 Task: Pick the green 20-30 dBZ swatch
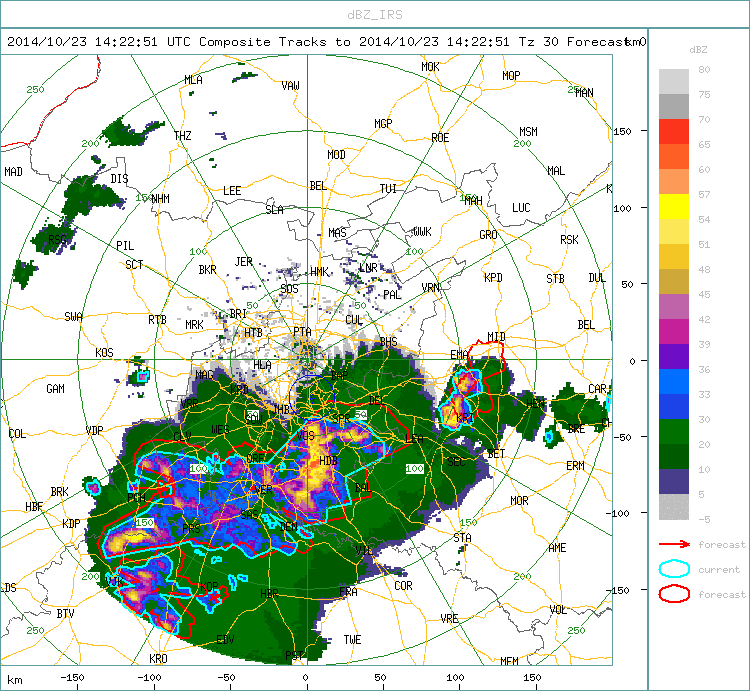pyautogui.click(x=674, y=432)
